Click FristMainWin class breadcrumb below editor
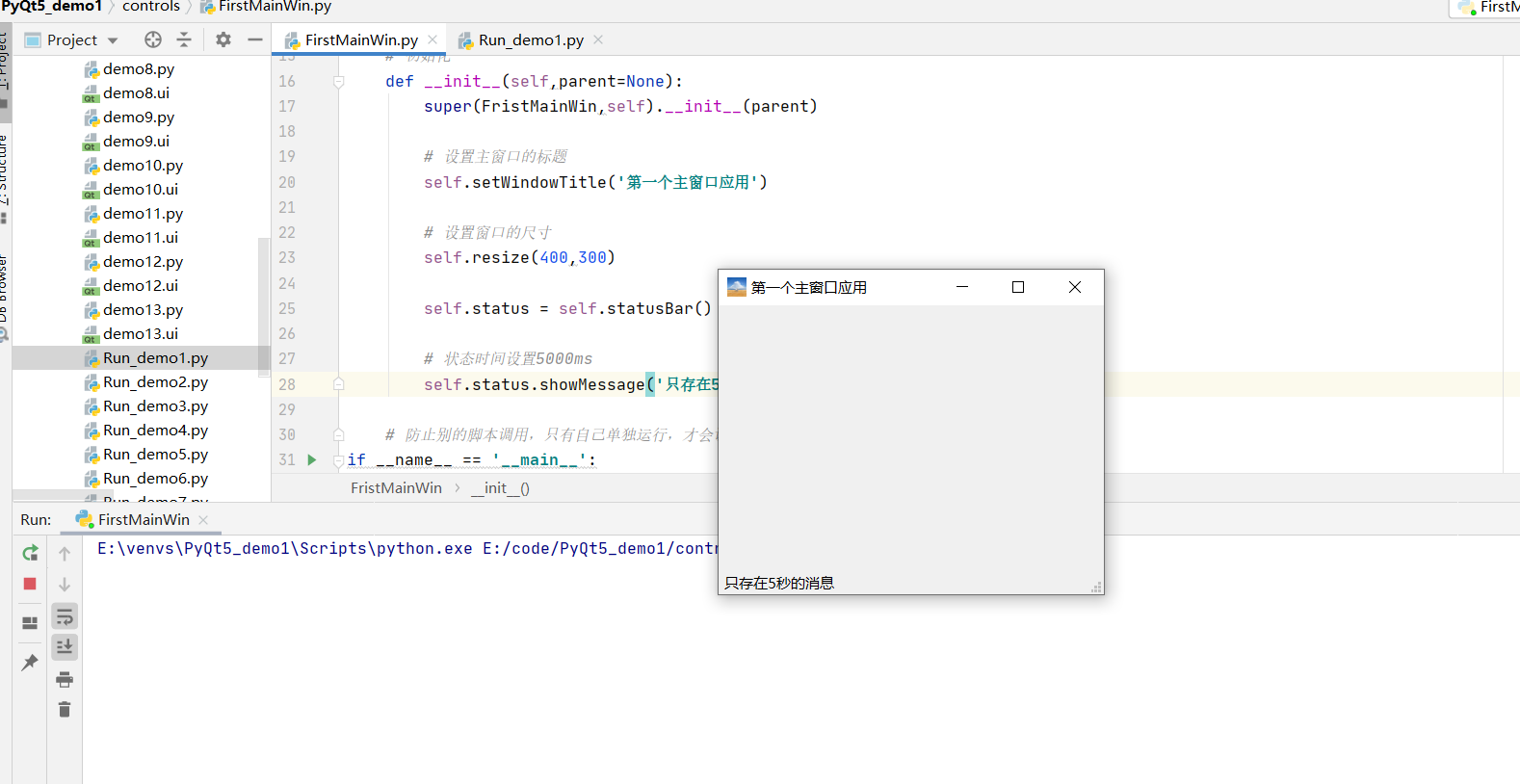The height and width of the screenshot is (784, 1520). tap(396, 488)
